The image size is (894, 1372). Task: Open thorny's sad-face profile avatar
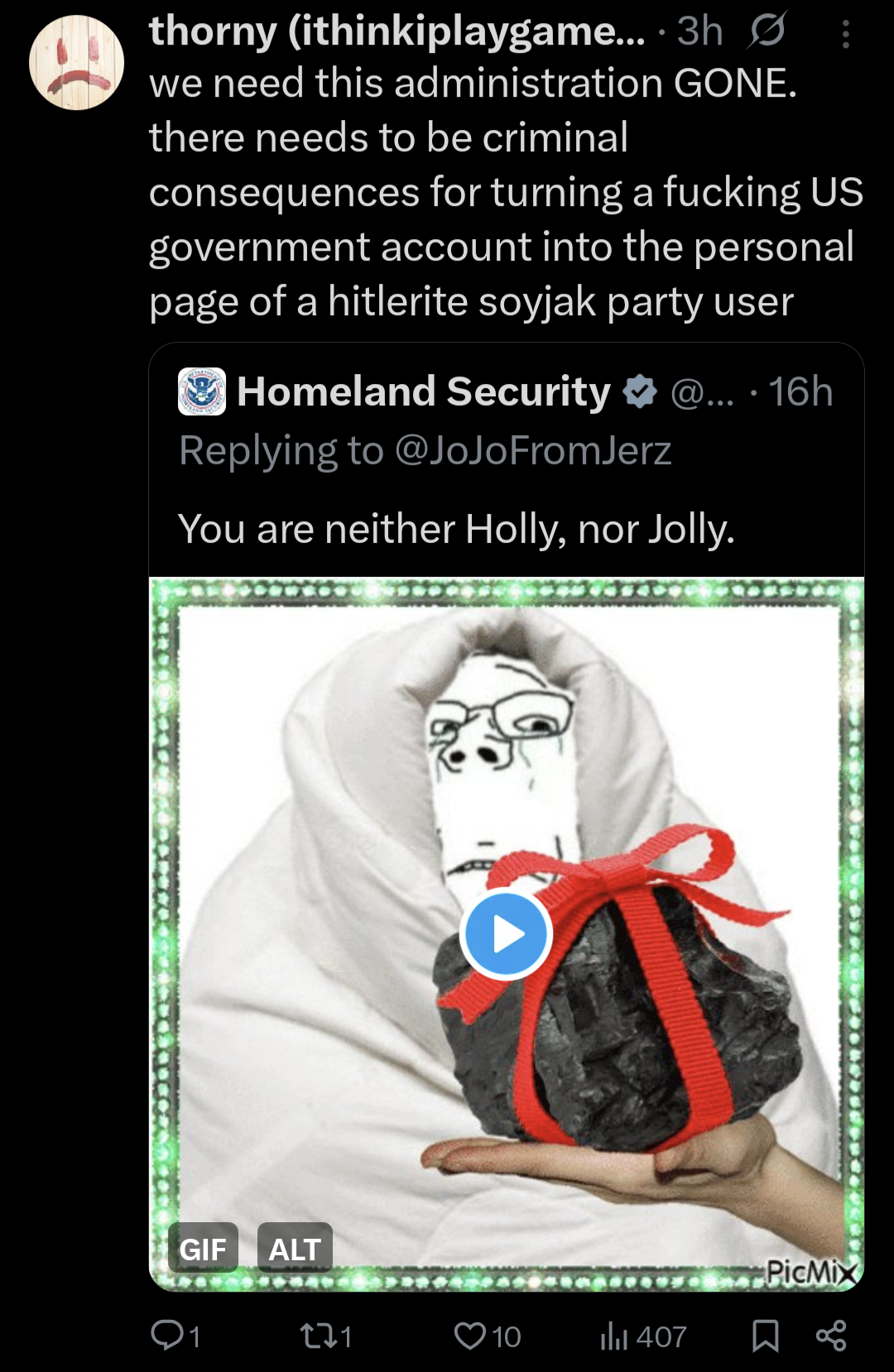coord(76,63)
